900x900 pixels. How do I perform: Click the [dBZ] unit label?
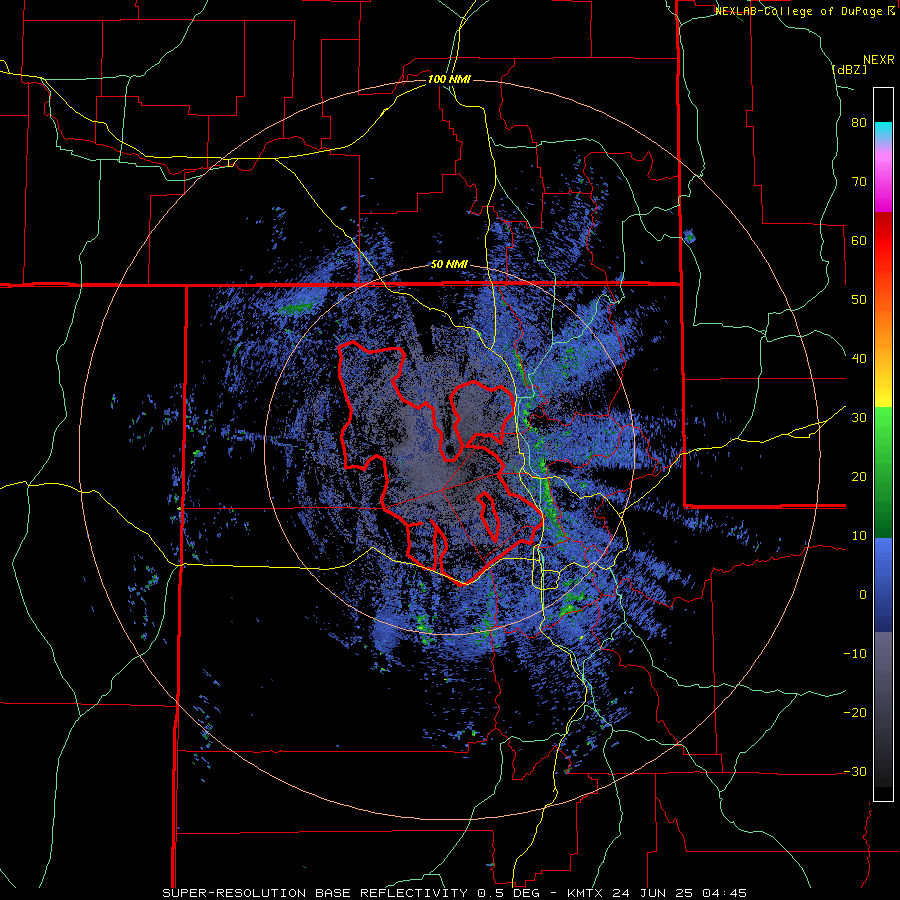tap(849, 69)
